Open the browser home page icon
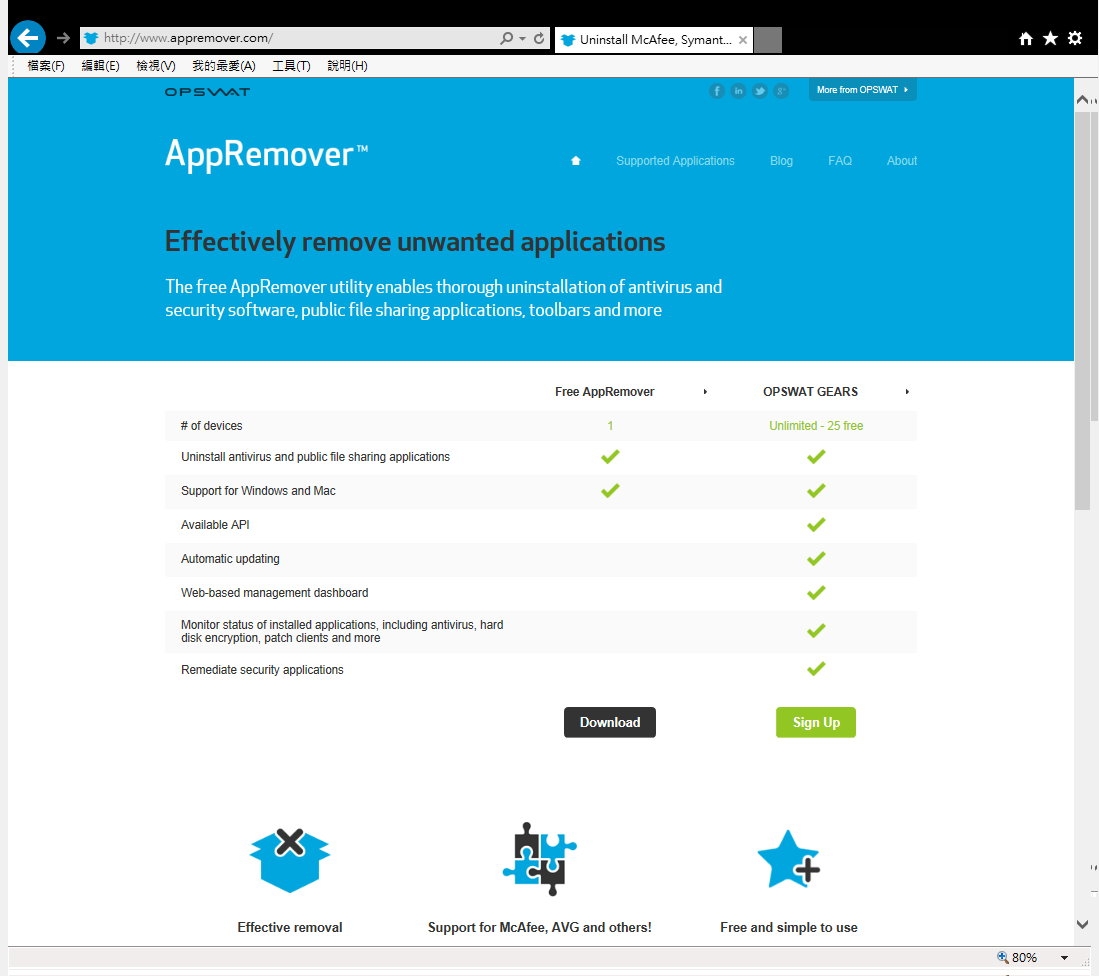1099x976 pixels. pos(1025,39)
